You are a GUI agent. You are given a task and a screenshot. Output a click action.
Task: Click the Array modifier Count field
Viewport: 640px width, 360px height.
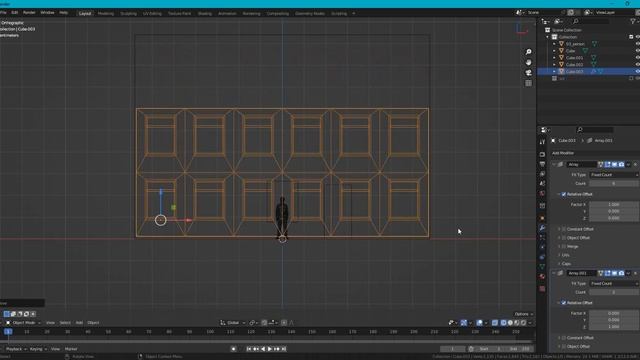click(614, 184)
